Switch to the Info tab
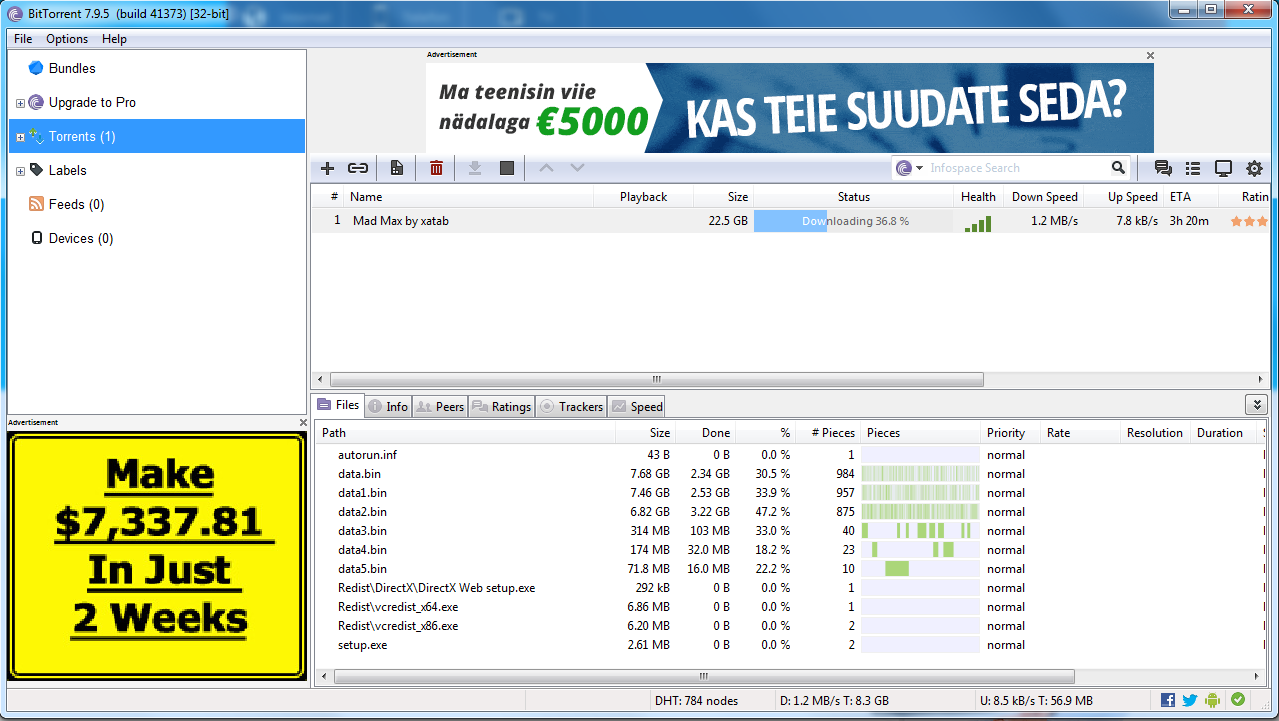This screenshot has height=721, width=1279. (388, 406)
